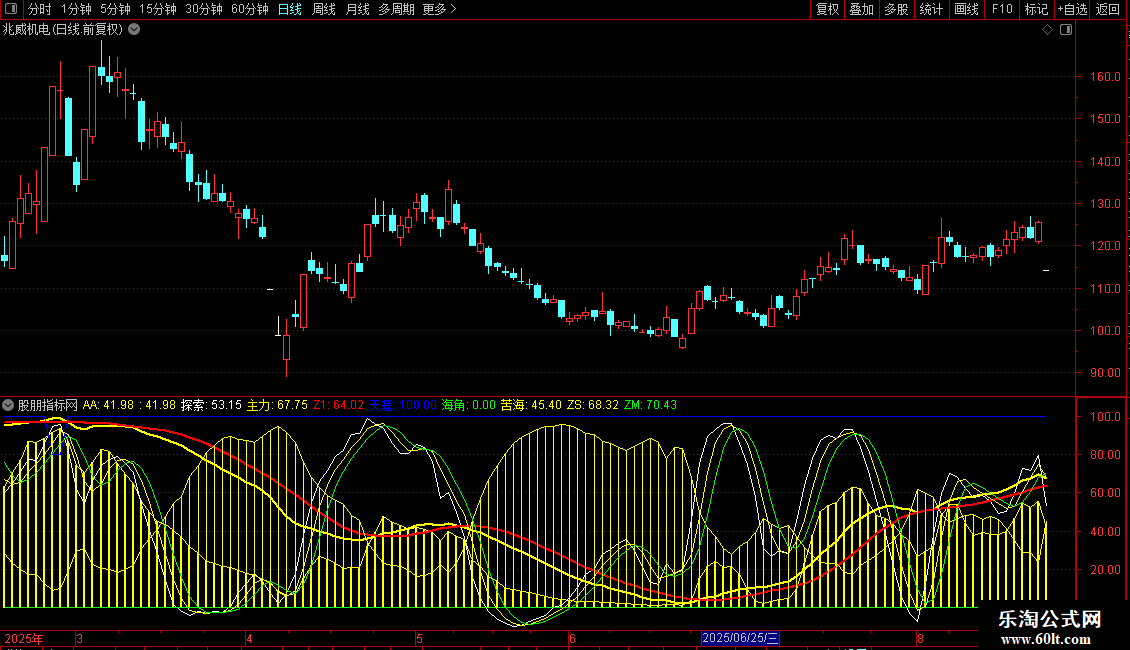Click the diamond icon above price axis
The width and height of the screenshot is (1130, 650).
[1047, 30]
